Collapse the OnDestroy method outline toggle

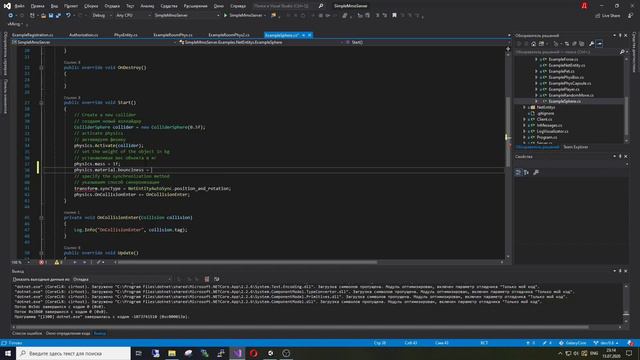click(41, 68)
